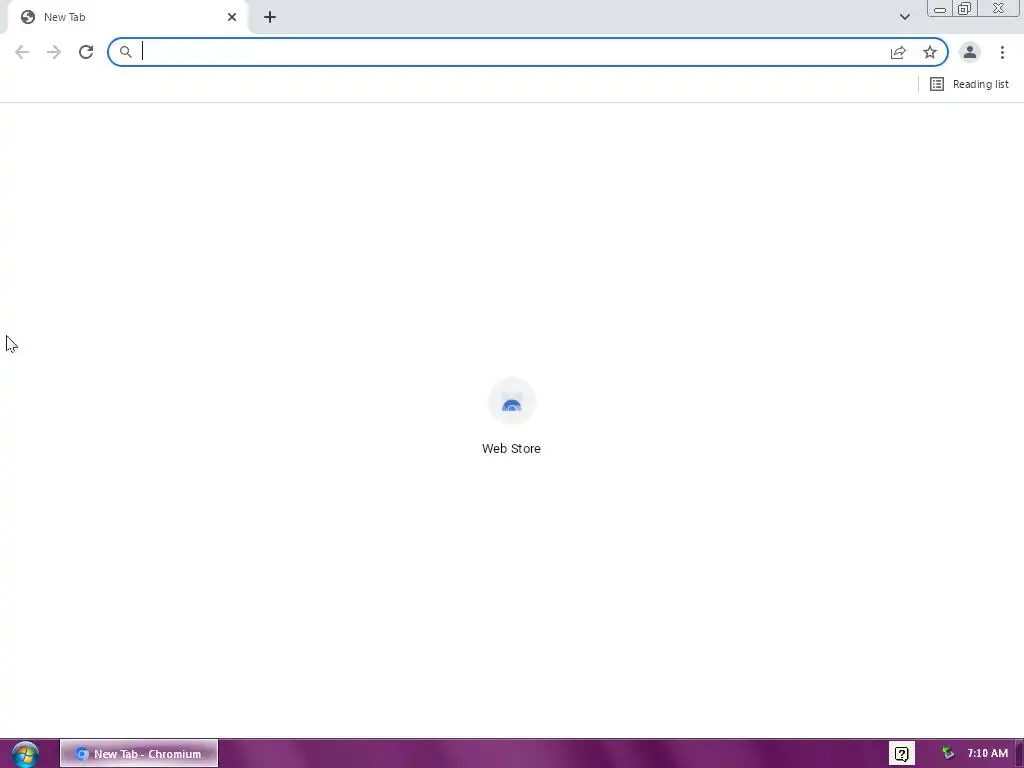The image size is (1024, 768).
Task: Click the forward navigation arrow
Action: tap(54, 52)
